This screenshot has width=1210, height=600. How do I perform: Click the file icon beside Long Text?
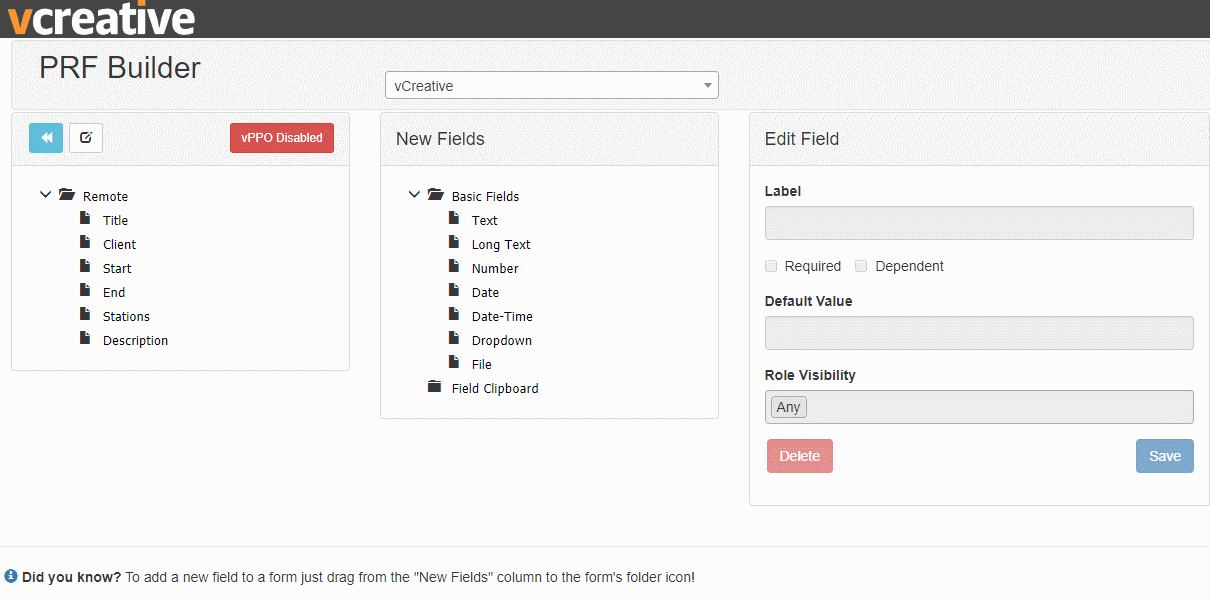point(454,243)
